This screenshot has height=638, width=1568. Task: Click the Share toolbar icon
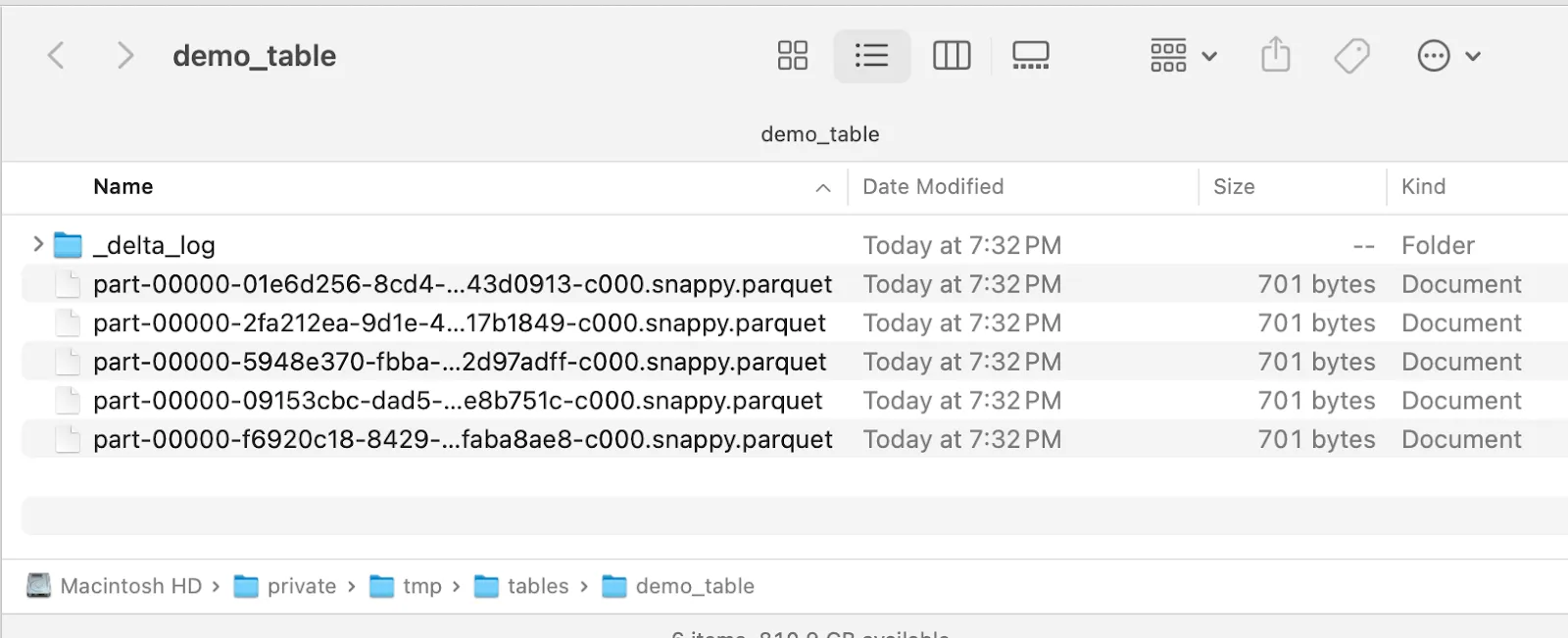coord(1275,56)
